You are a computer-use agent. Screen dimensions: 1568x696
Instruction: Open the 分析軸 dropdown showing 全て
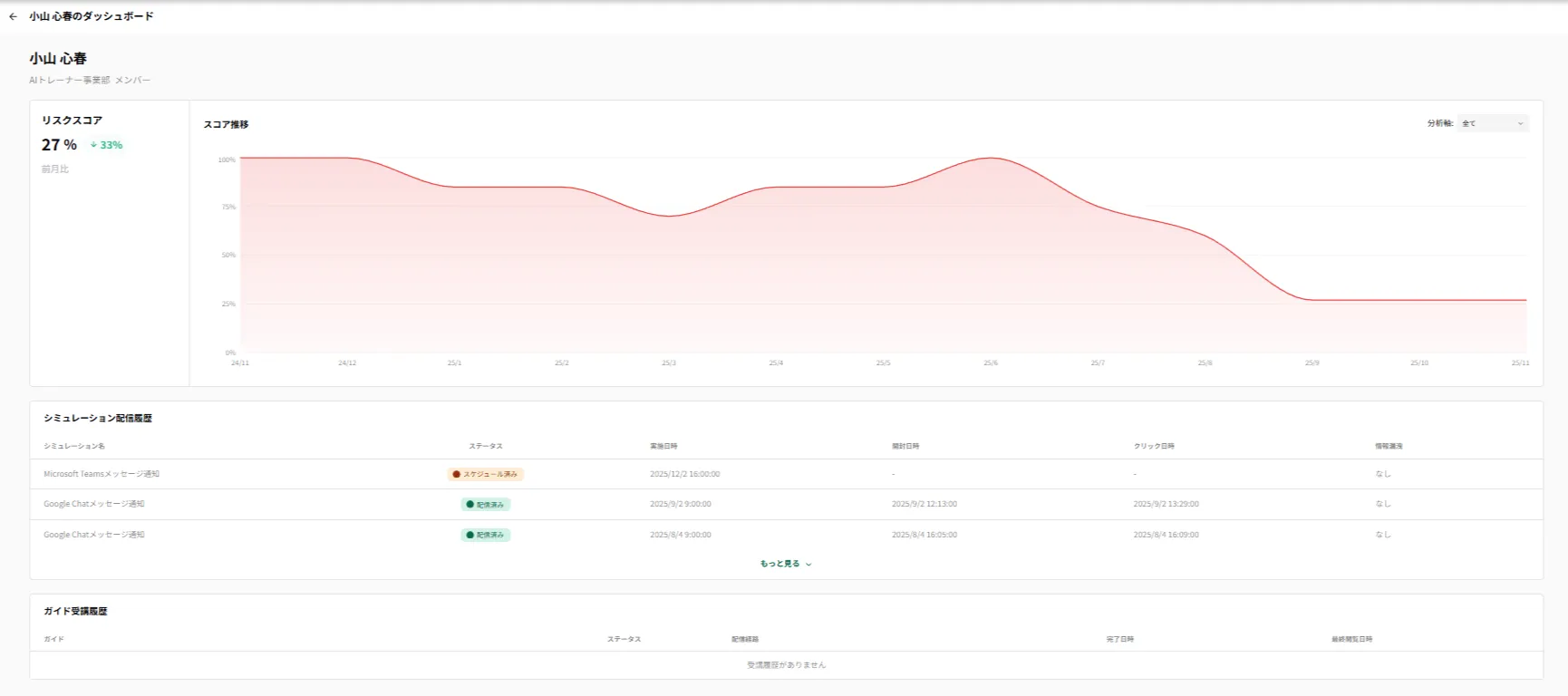click(x=1493, y=123)
